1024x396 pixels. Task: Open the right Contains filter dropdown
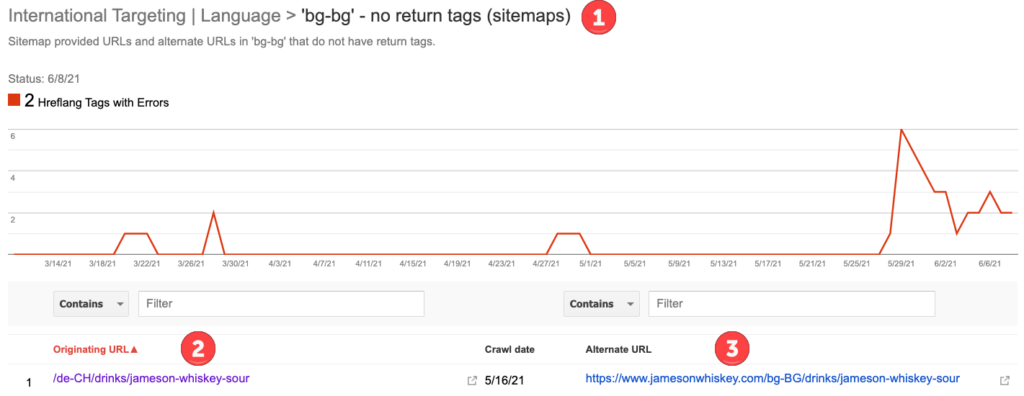pos(601,304)
